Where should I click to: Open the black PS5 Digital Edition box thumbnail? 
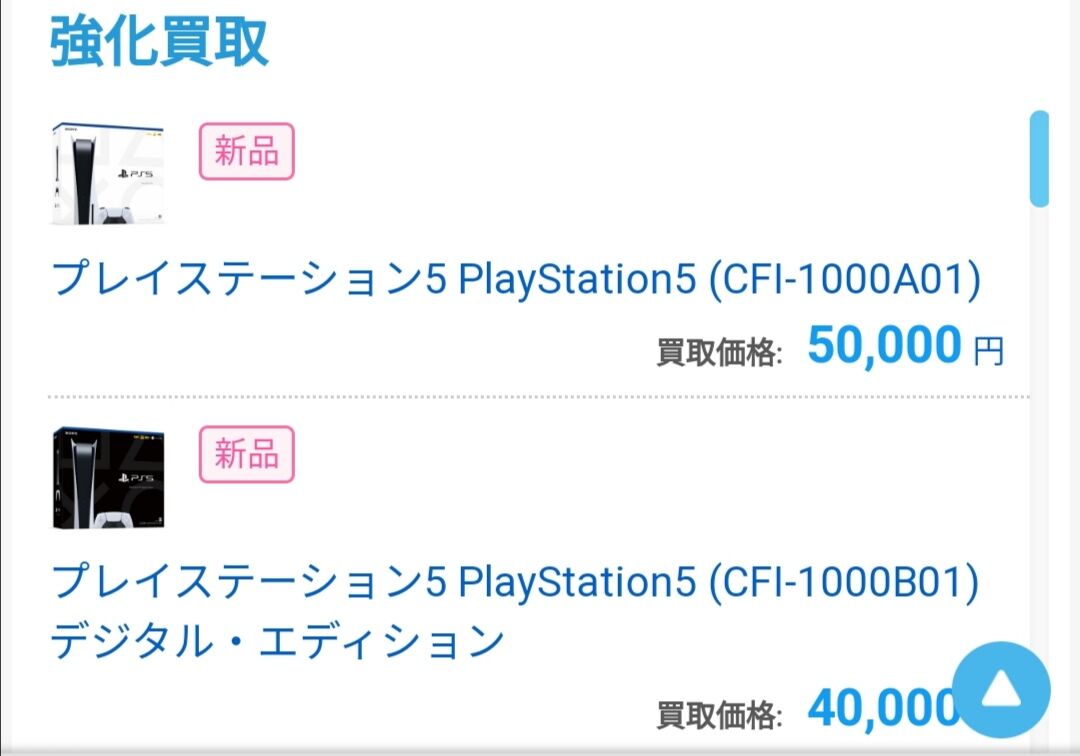coord(107,477)
